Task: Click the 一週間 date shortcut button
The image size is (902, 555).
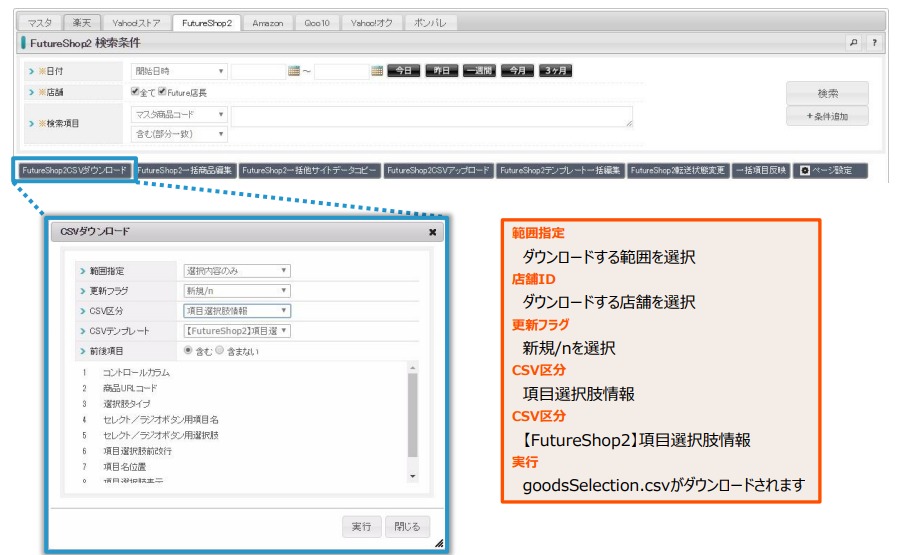Action: point(479,71)
